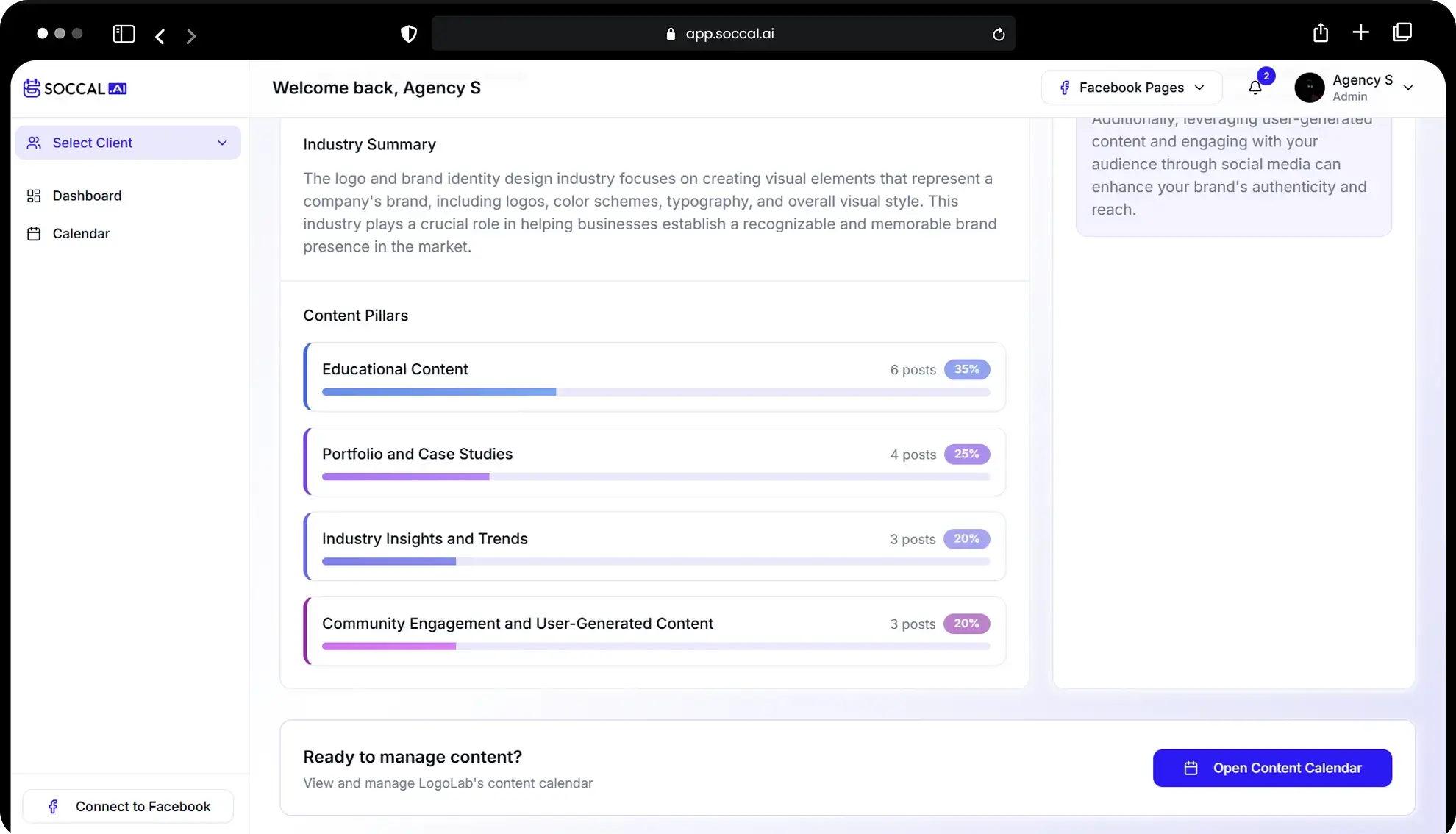Click the Agency S profile avatar

(x=1309, y=88)
